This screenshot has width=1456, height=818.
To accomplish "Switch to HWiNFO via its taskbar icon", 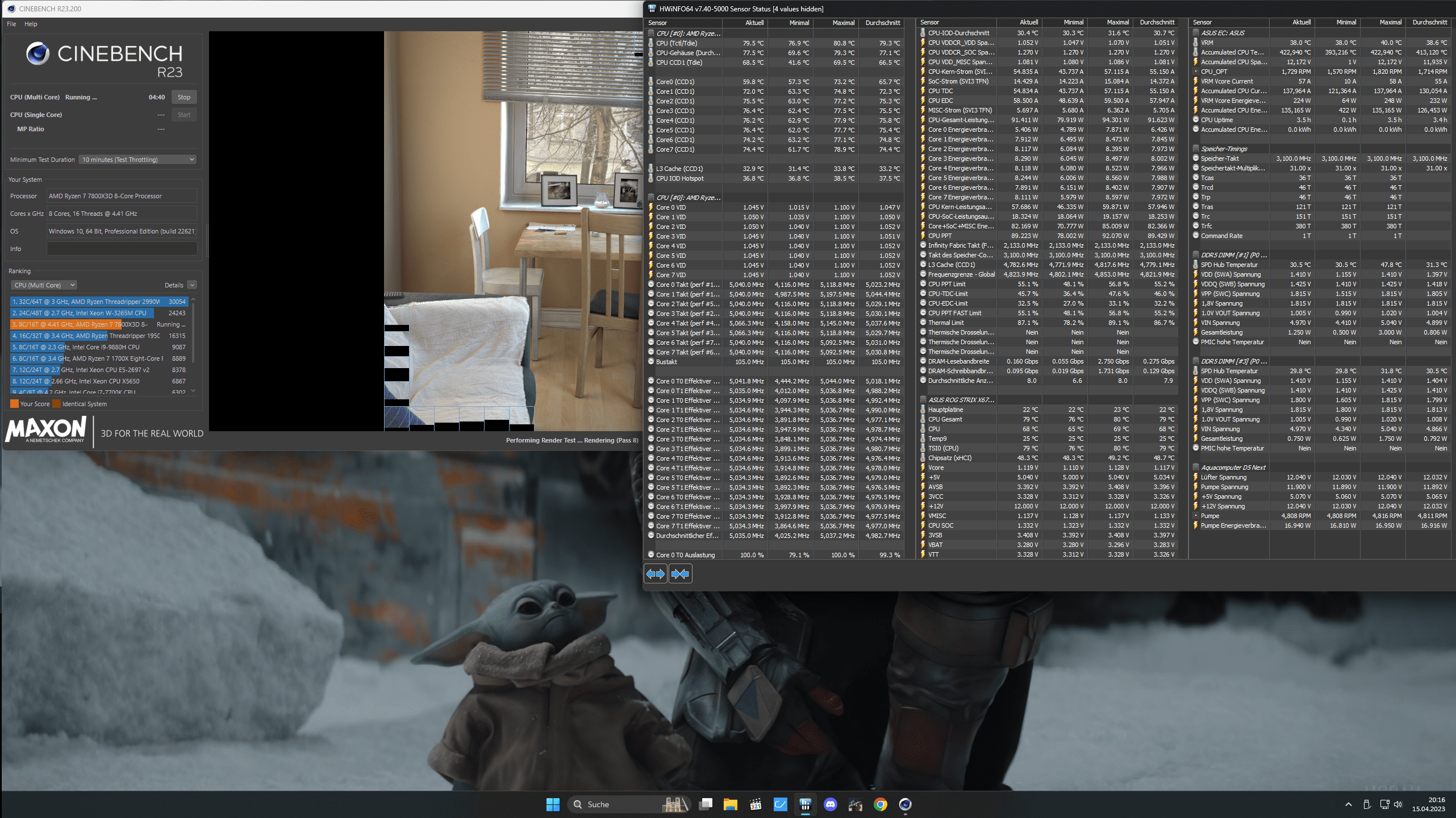I will tap(806, 804).
